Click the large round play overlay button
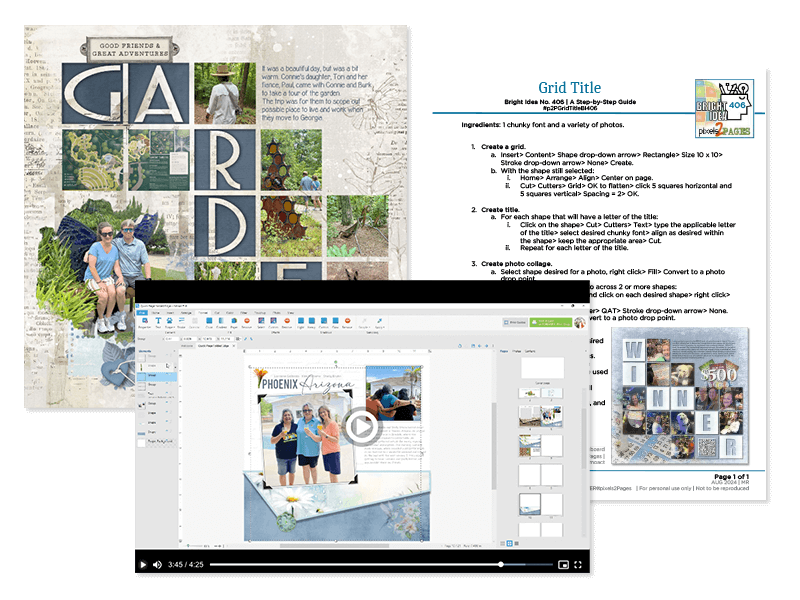 pos(361,427)
